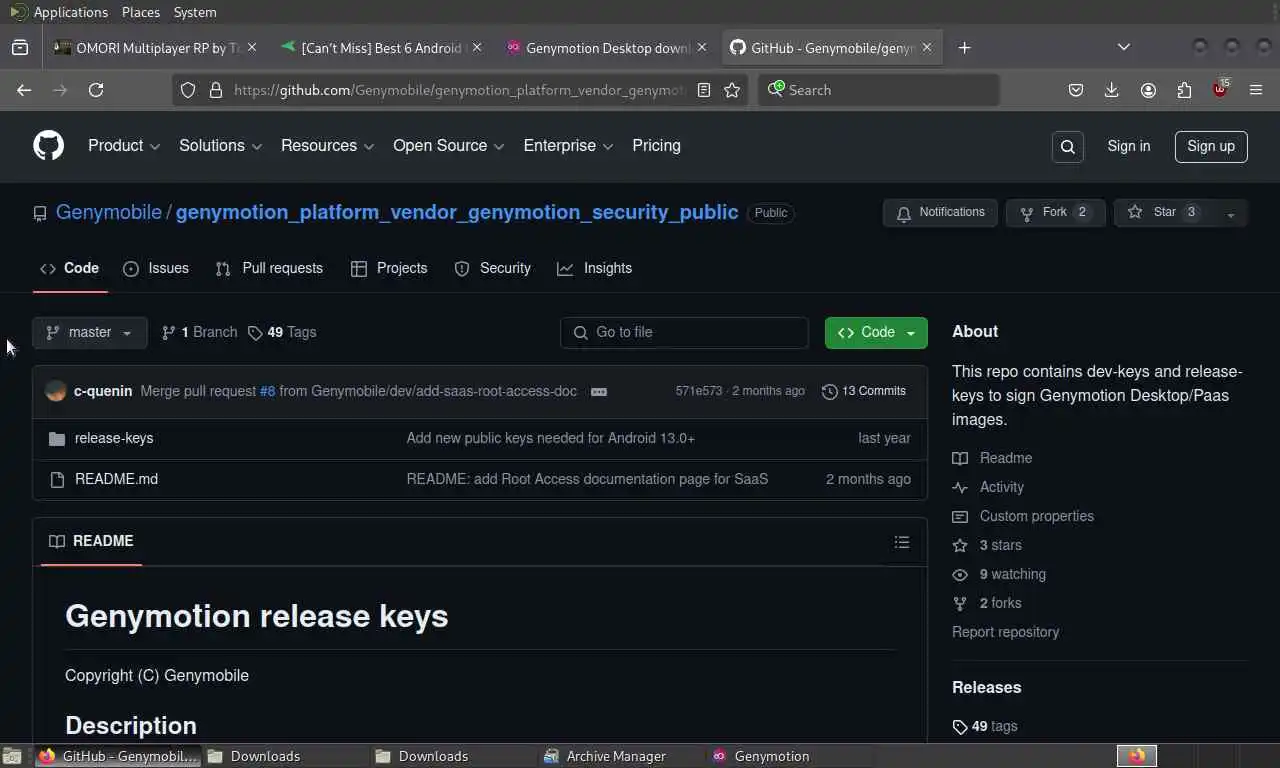
Task: Switch to Pull requests tab
Action: pos(270,269)
